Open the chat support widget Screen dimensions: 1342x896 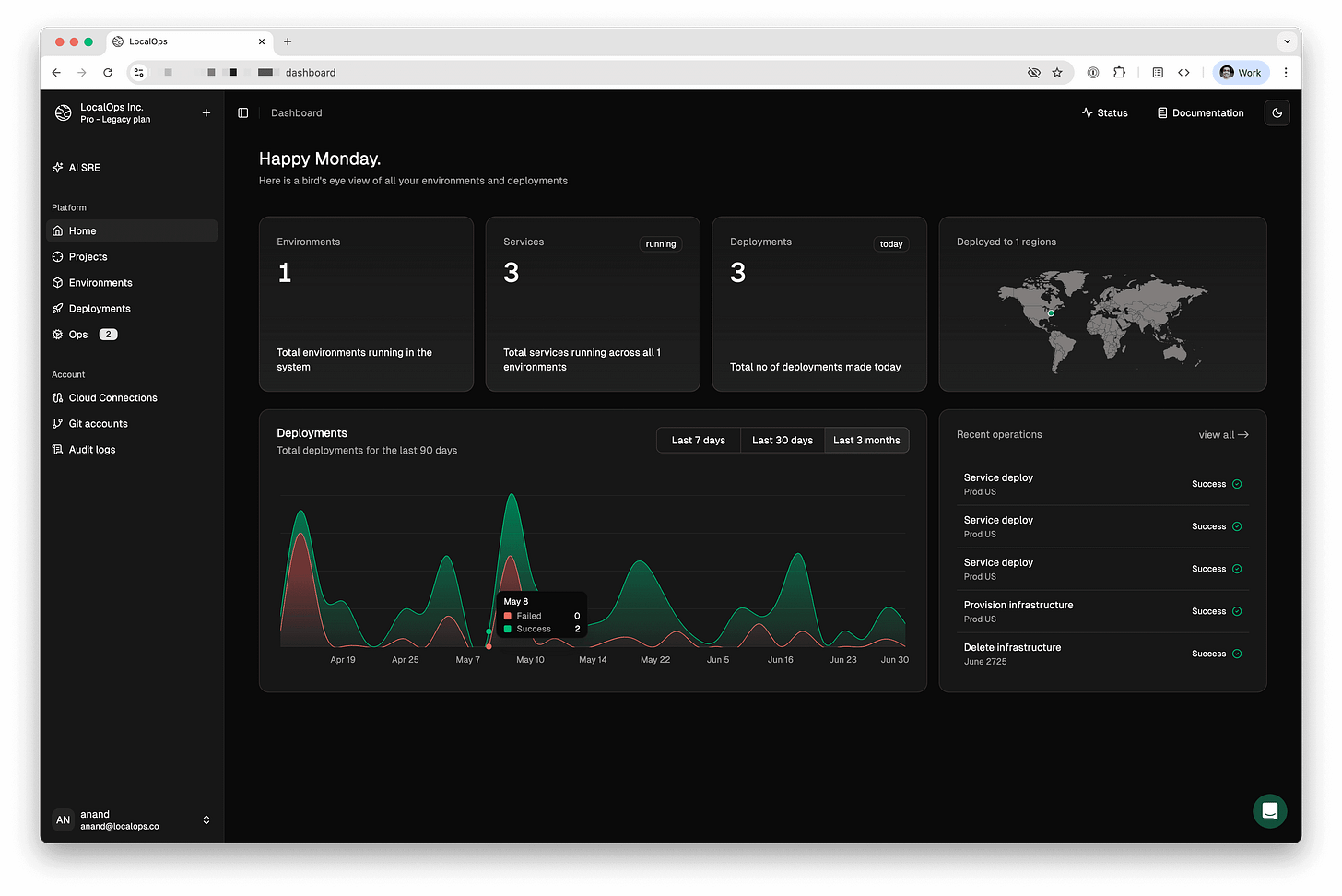point(1269,811)
